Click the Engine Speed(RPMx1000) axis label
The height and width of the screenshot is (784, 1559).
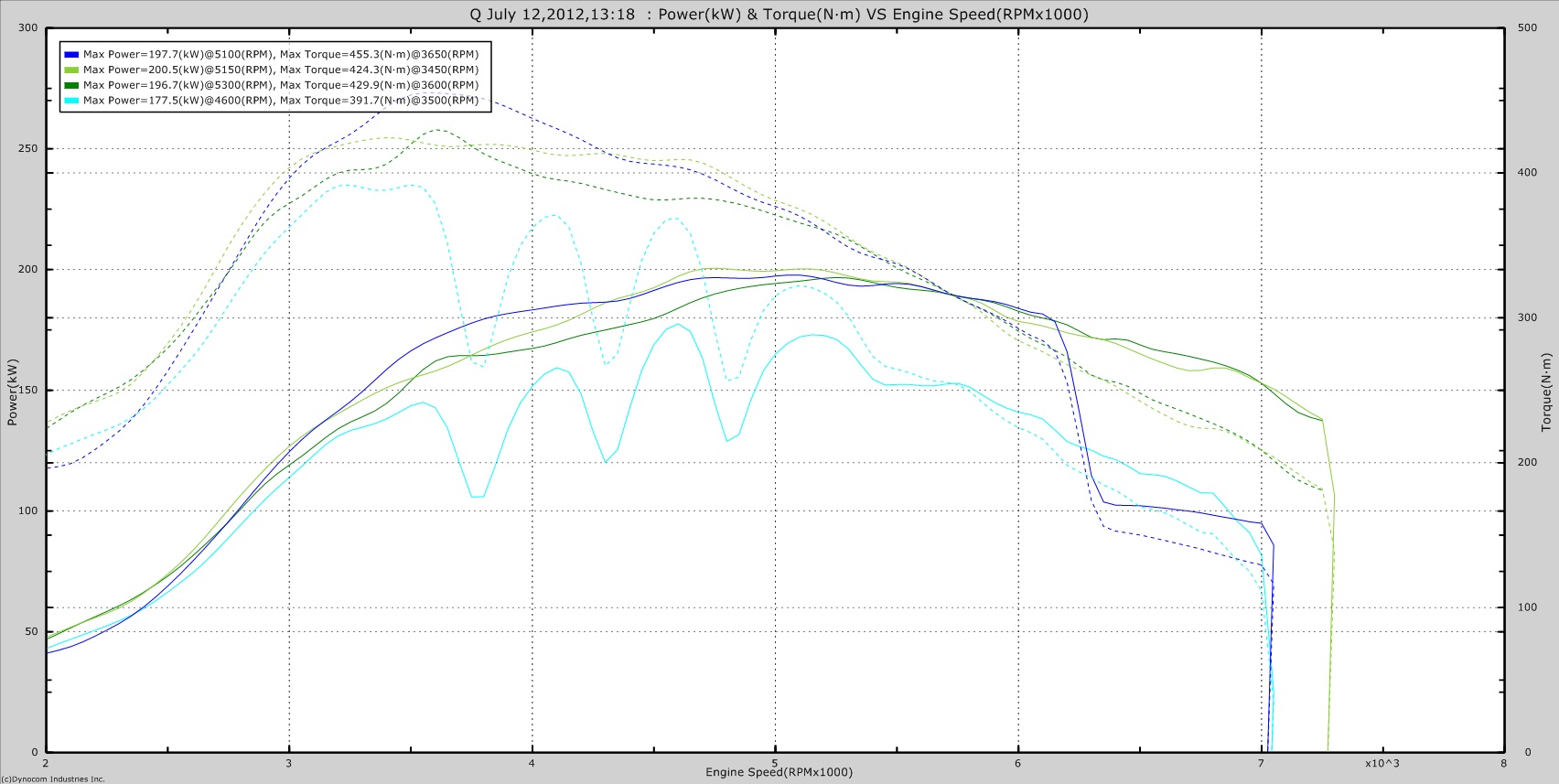tap(779, 772)
